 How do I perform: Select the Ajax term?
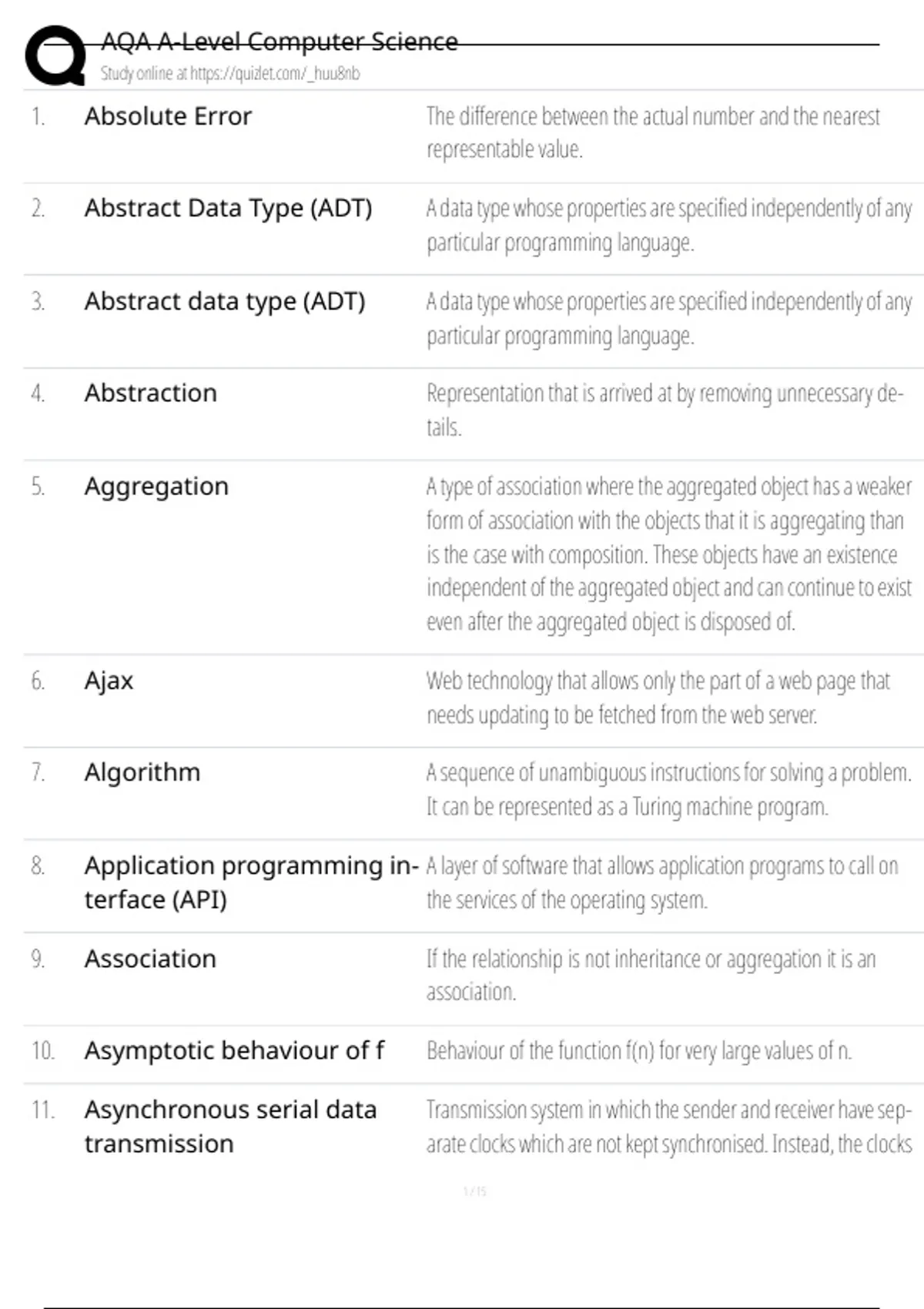coord(109,681)
